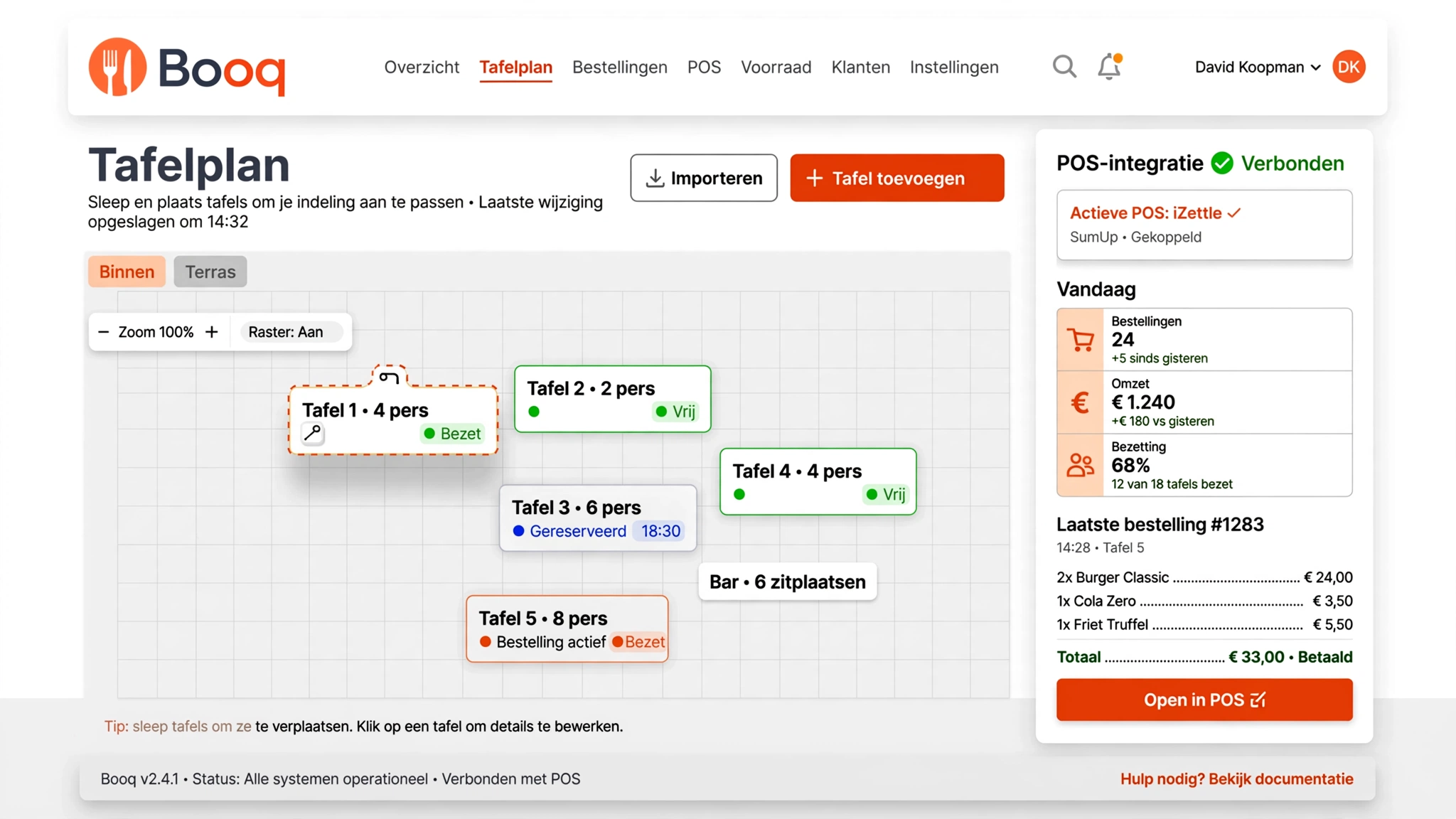This screenshot has width=1456, height=819.
Task: Open Instellingen in the top nav
Action: (x=954, y=67)
